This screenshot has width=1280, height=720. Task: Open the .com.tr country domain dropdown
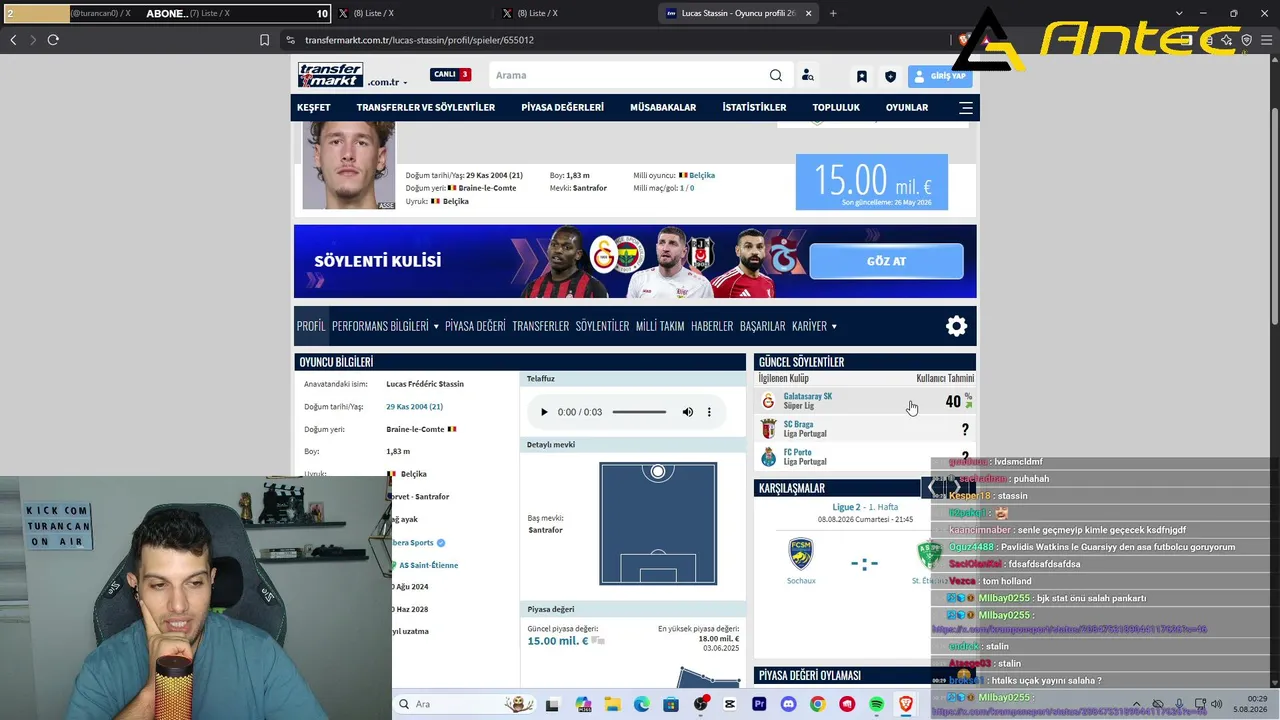point(387,82)
